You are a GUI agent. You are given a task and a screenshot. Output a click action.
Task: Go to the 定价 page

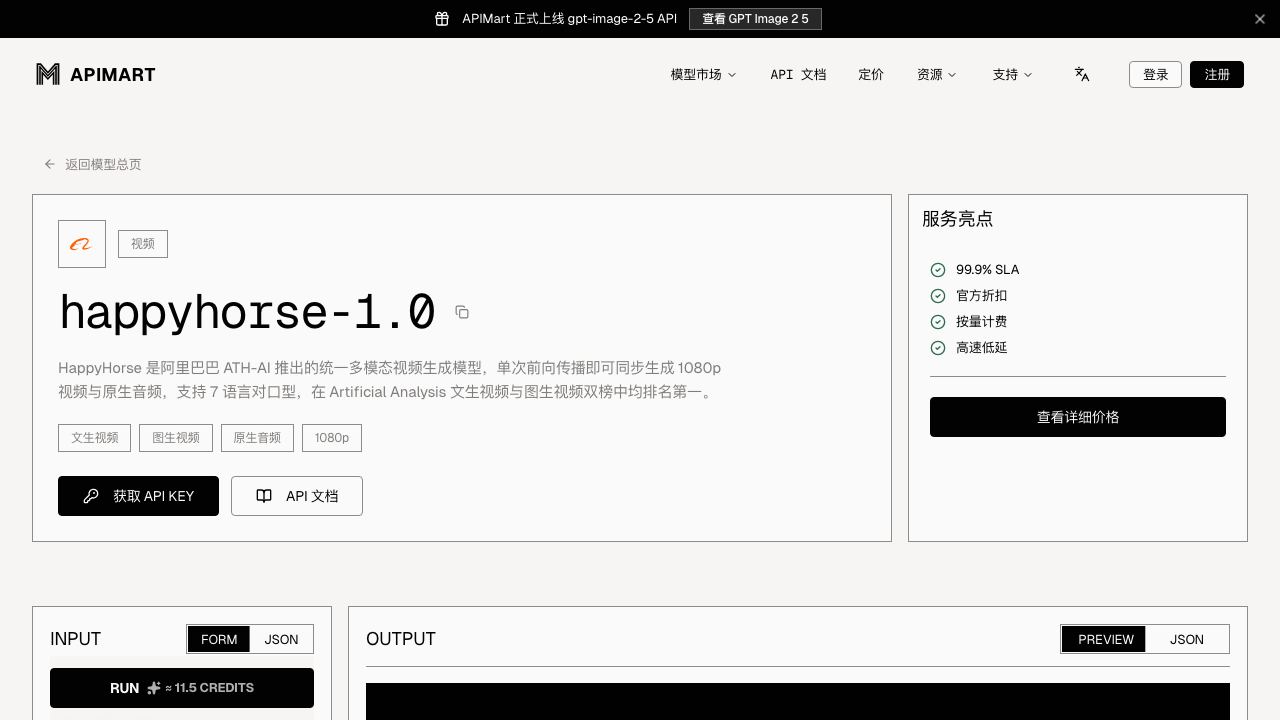(x=871, y=75)
